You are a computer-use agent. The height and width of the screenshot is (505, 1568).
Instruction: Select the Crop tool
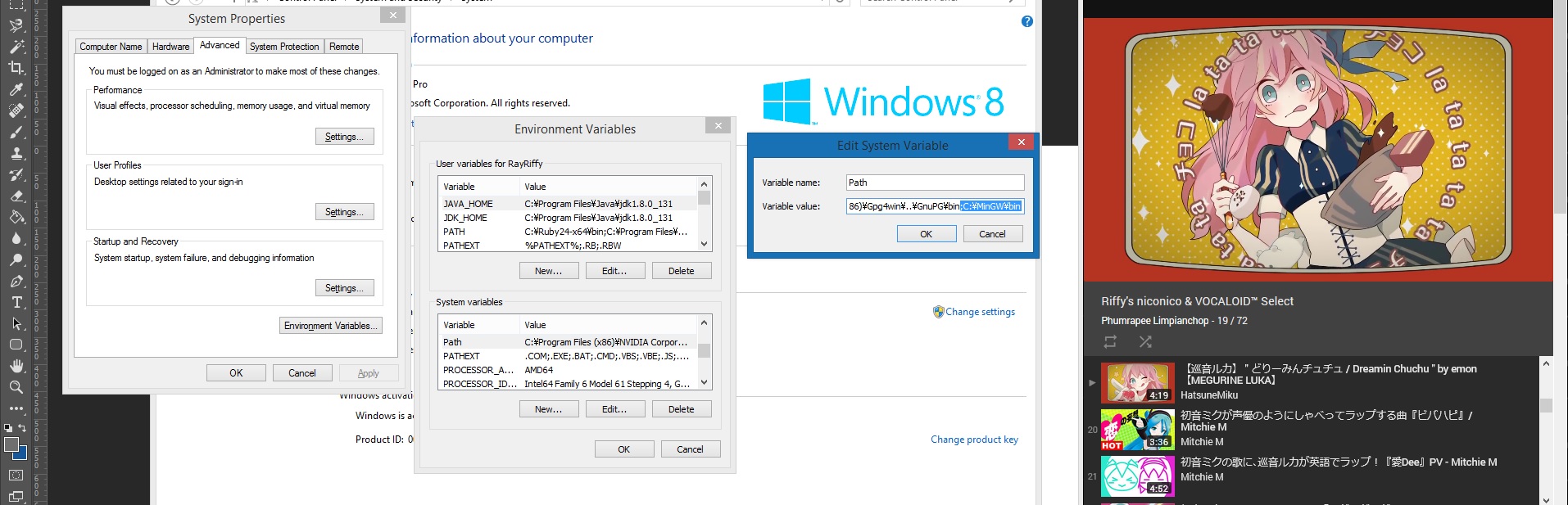(x=16, y=68)
